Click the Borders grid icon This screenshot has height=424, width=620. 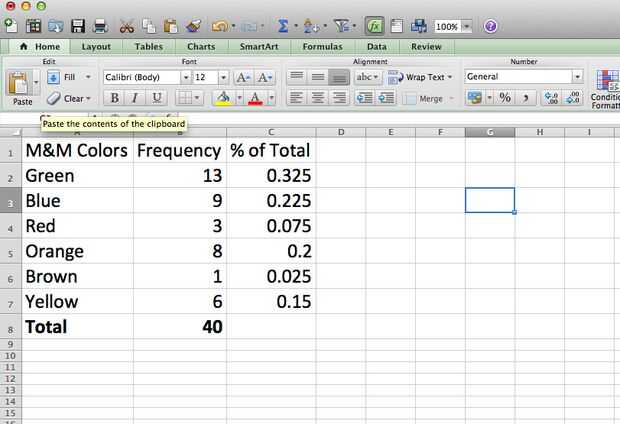185,98
